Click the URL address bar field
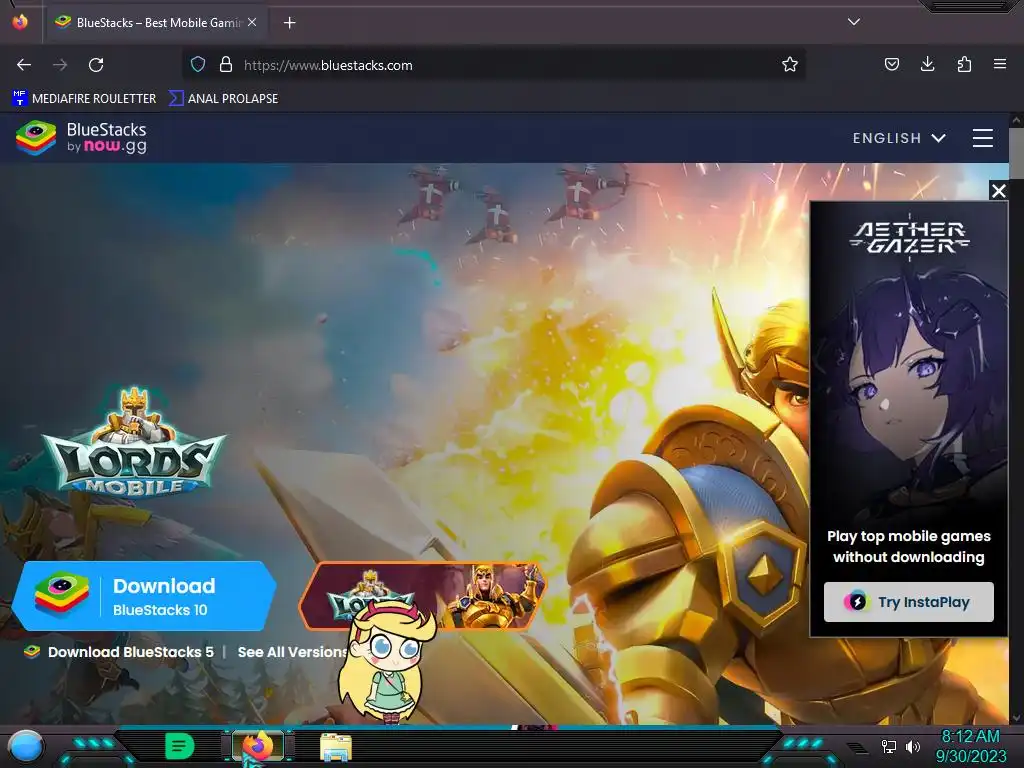The width and height of the screenshot is (1024, 768). click(x=493, y=65)
